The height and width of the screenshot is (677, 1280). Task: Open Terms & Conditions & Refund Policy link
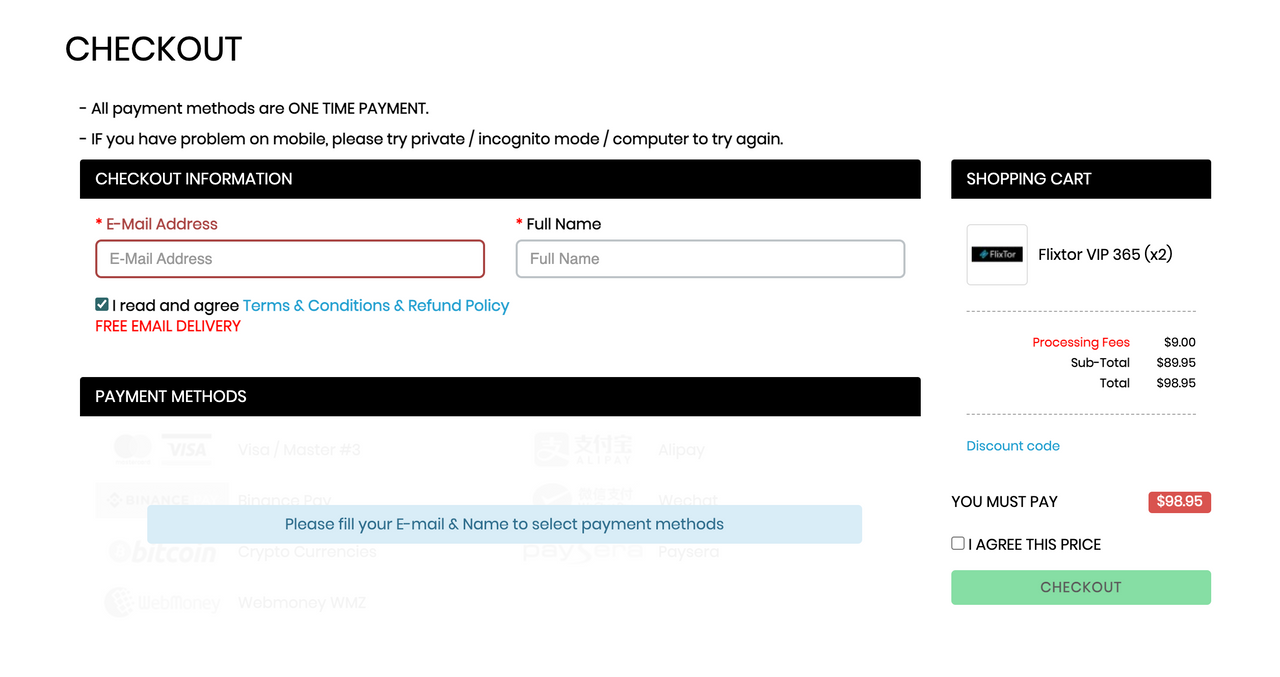tap(376, 305)
